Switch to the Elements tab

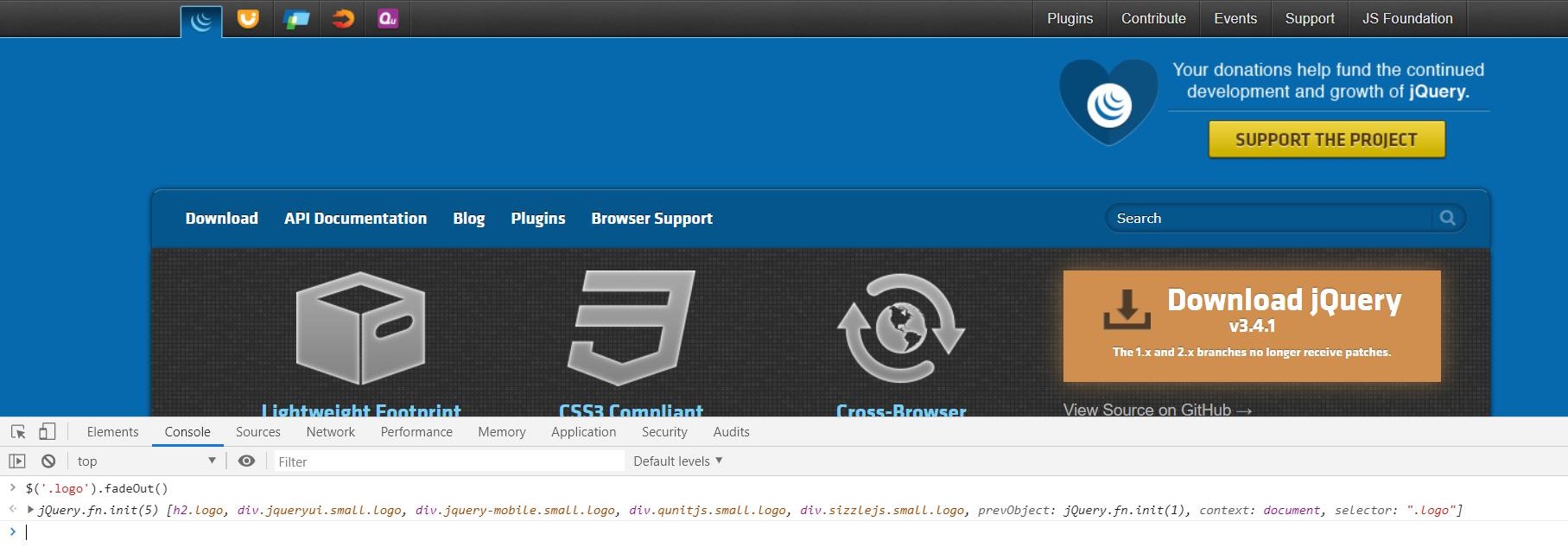pos(112,431)
